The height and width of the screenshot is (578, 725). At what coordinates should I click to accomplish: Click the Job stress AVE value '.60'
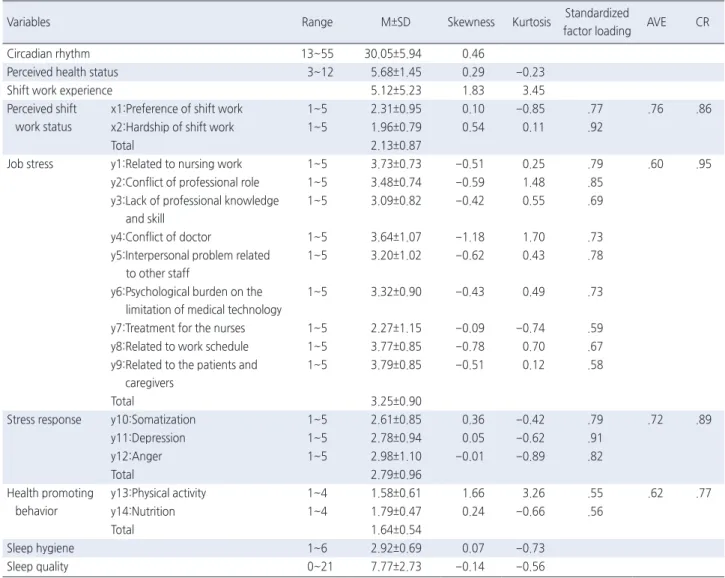(656, 164)
